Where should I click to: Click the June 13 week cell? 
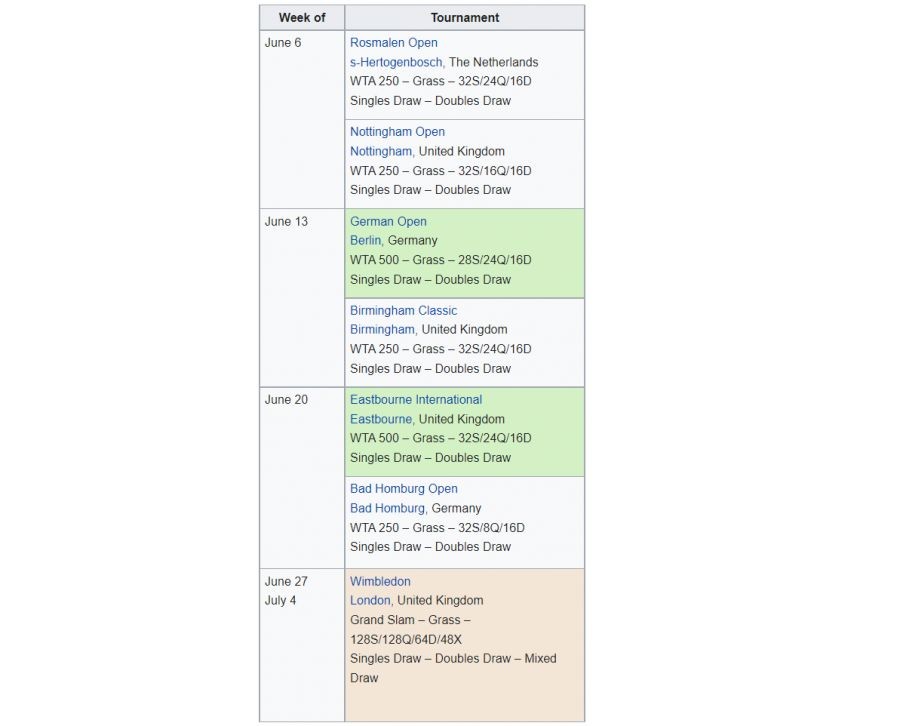(x=286, y=222)
